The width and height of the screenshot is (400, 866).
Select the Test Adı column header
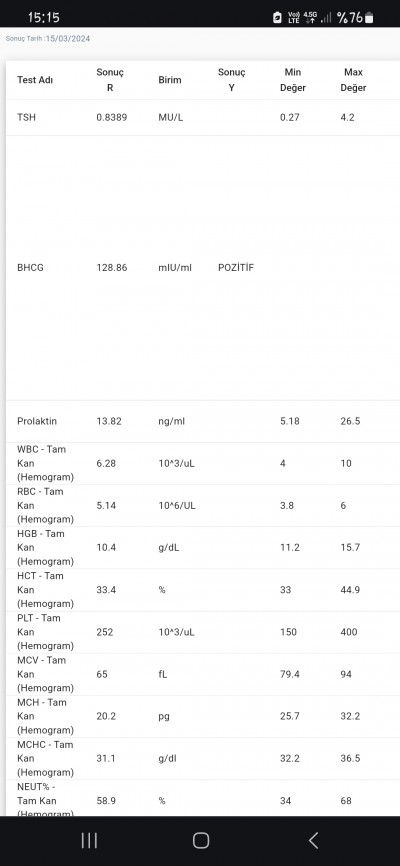pyautogui.click(x=35, y=80)
